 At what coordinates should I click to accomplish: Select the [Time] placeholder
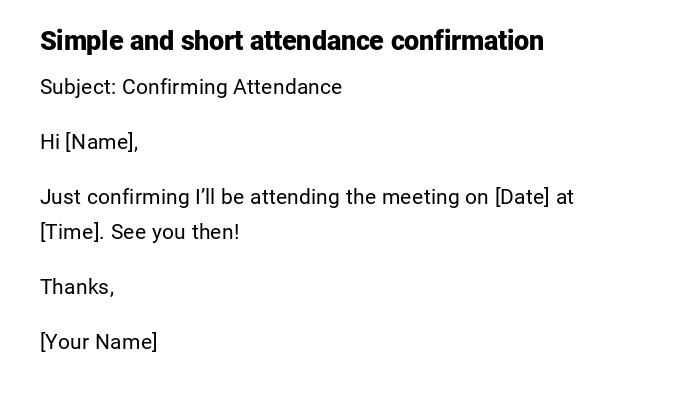coord(71,232)
